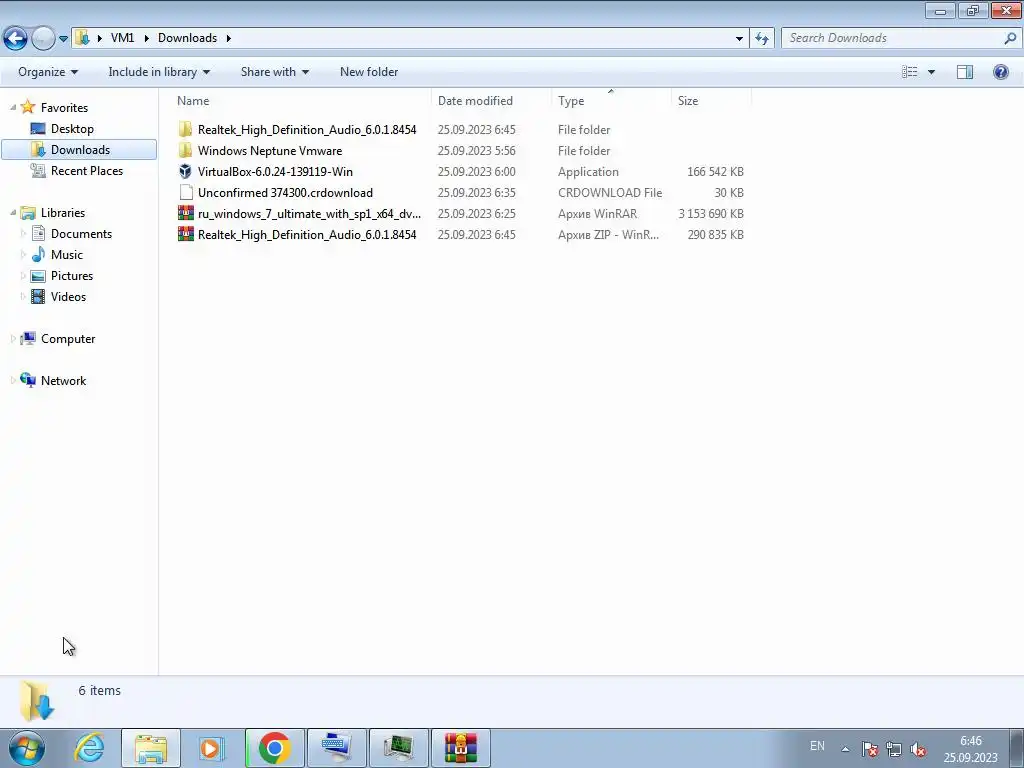The image size is (1024, 768).
Task: Expand arrow between VM1 and Downloads
Action: [x=146, y=38]
